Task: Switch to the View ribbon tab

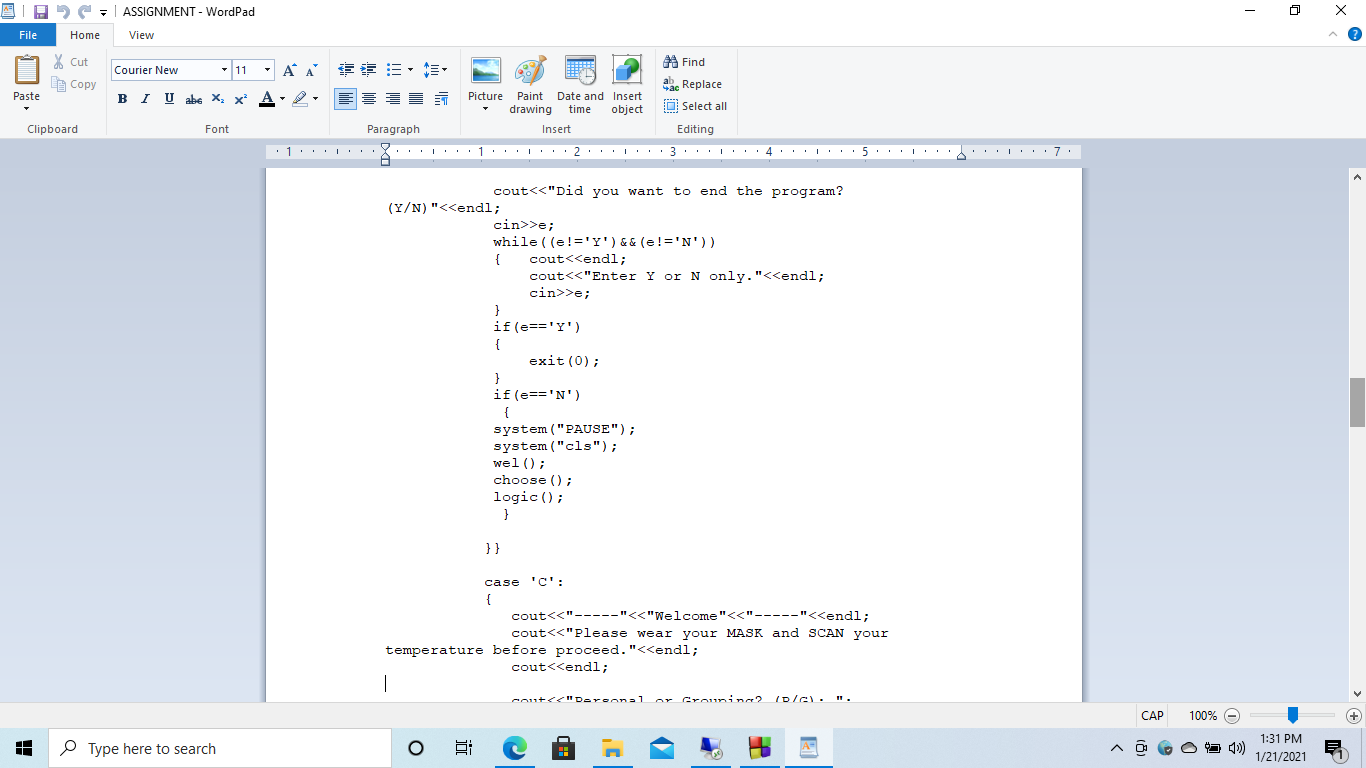Action: click(x=142, y=35)
